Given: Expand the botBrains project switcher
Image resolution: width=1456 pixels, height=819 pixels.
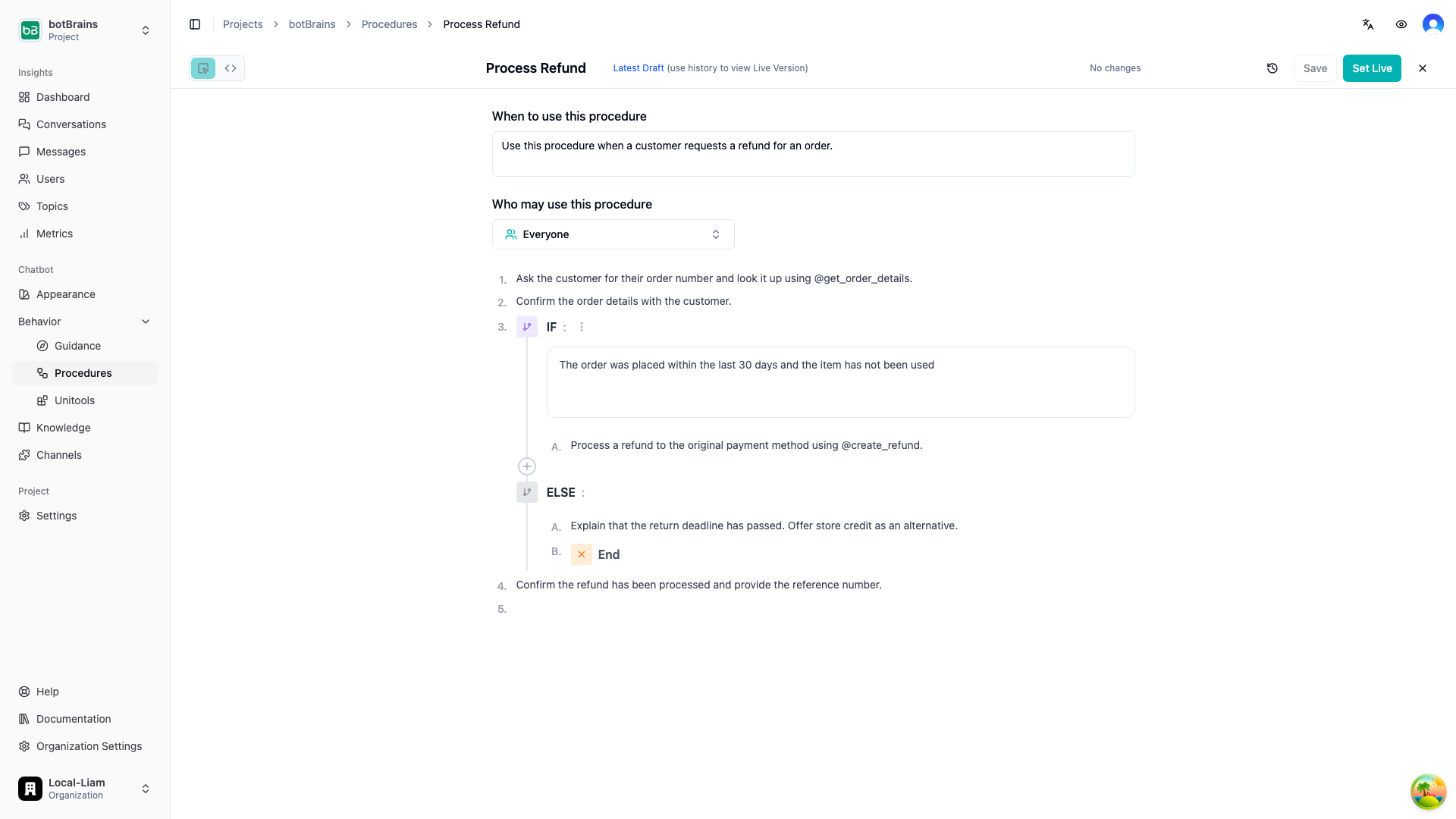Looking at the screenshot, I should pyautogui.click(x=145, y=30).
